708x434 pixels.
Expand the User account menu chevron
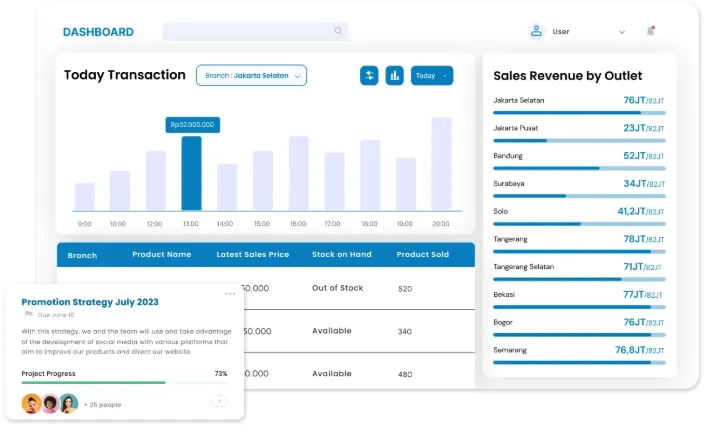coord(622,32)
